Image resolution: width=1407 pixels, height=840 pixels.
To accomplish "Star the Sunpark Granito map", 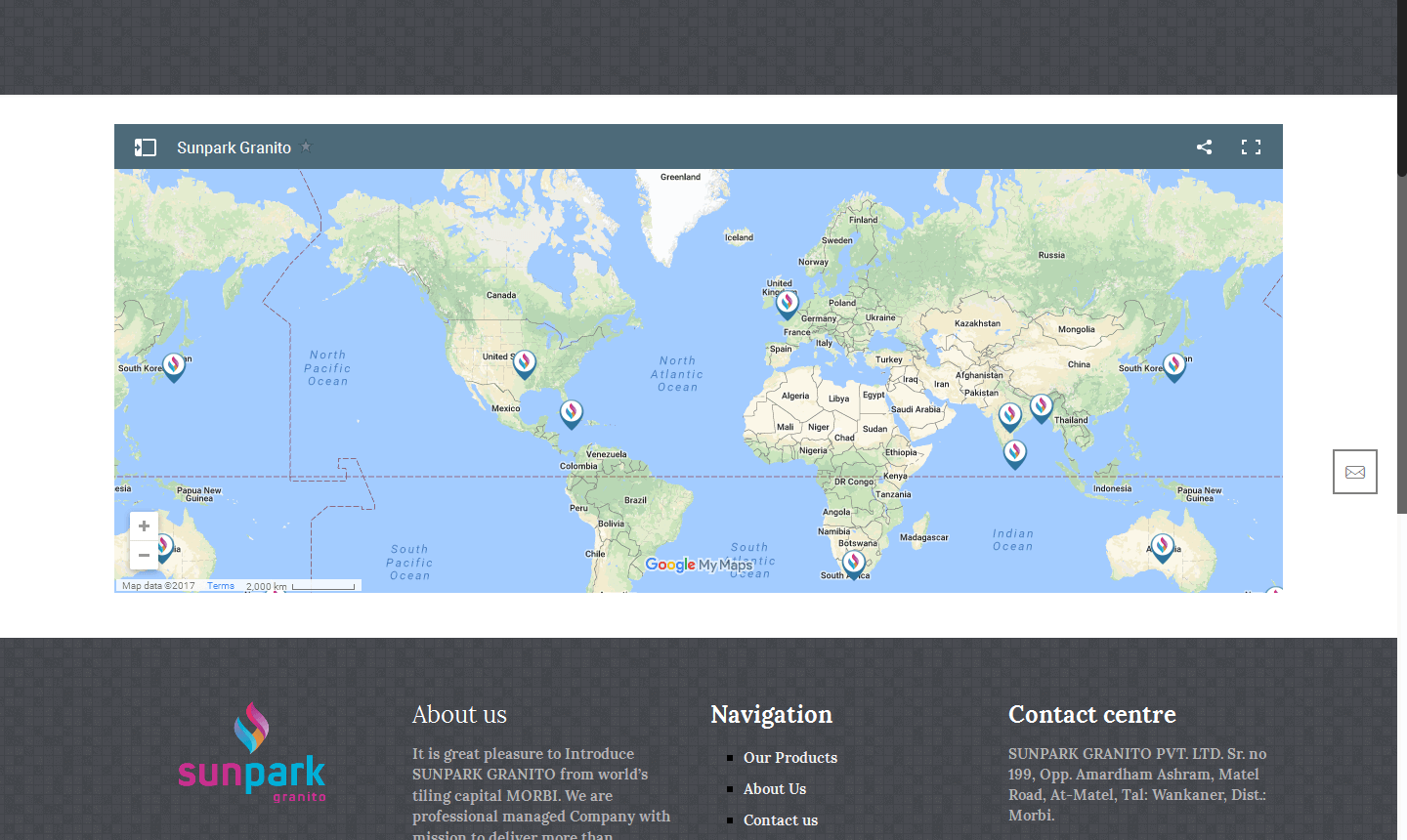I will pyautogui.click(x=306, y=147).
